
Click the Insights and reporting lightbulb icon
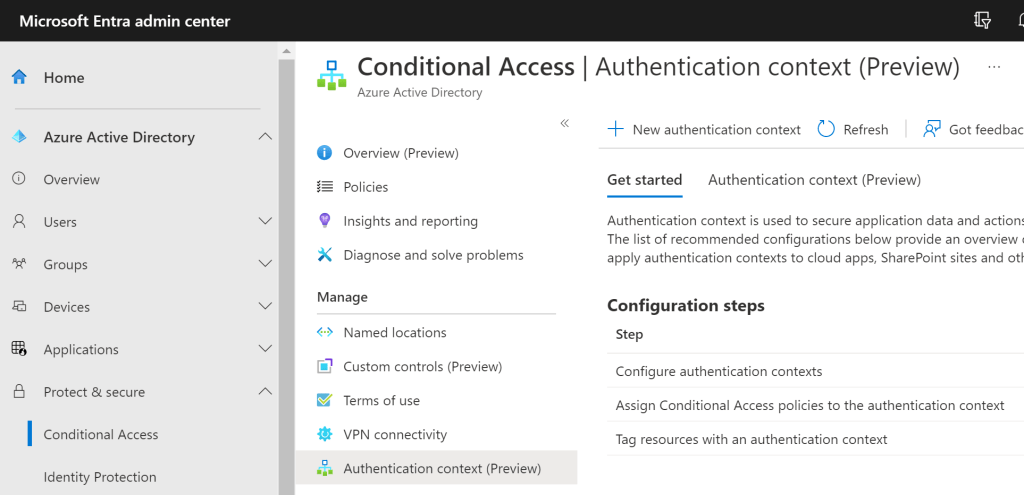click(324, 221)
